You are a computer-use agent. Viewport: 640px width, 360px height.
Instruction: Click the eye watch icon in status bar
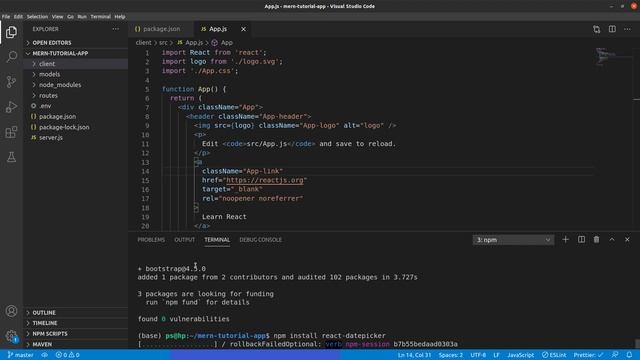[x=44, y=355]
